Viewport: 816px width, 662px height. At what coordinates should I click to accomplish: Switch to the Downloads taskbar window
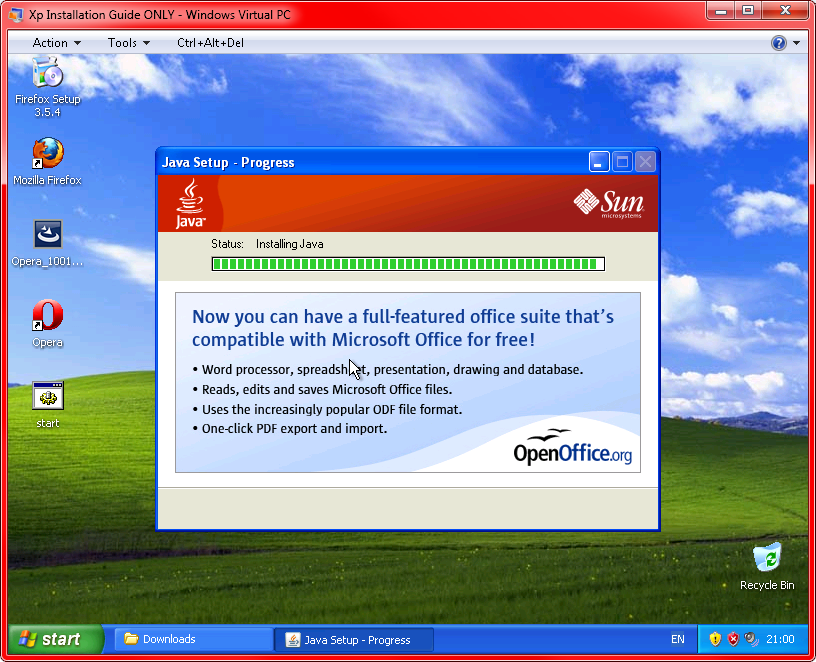(x=194, y=640)
